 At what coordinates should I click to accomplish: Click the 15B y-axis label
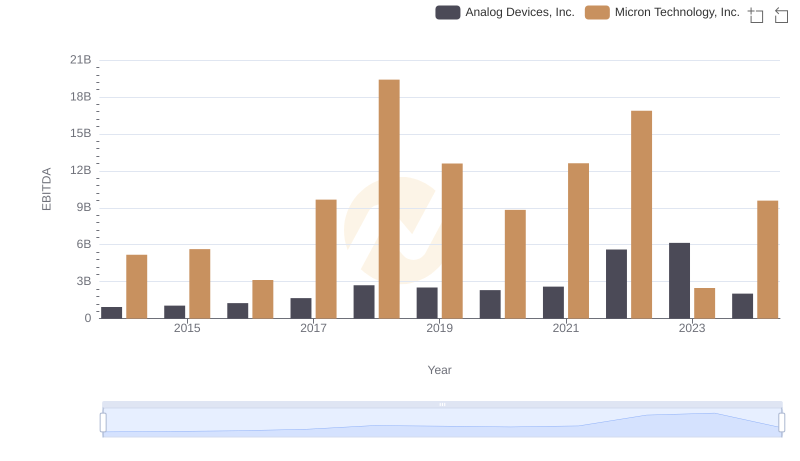pos(81,134)
